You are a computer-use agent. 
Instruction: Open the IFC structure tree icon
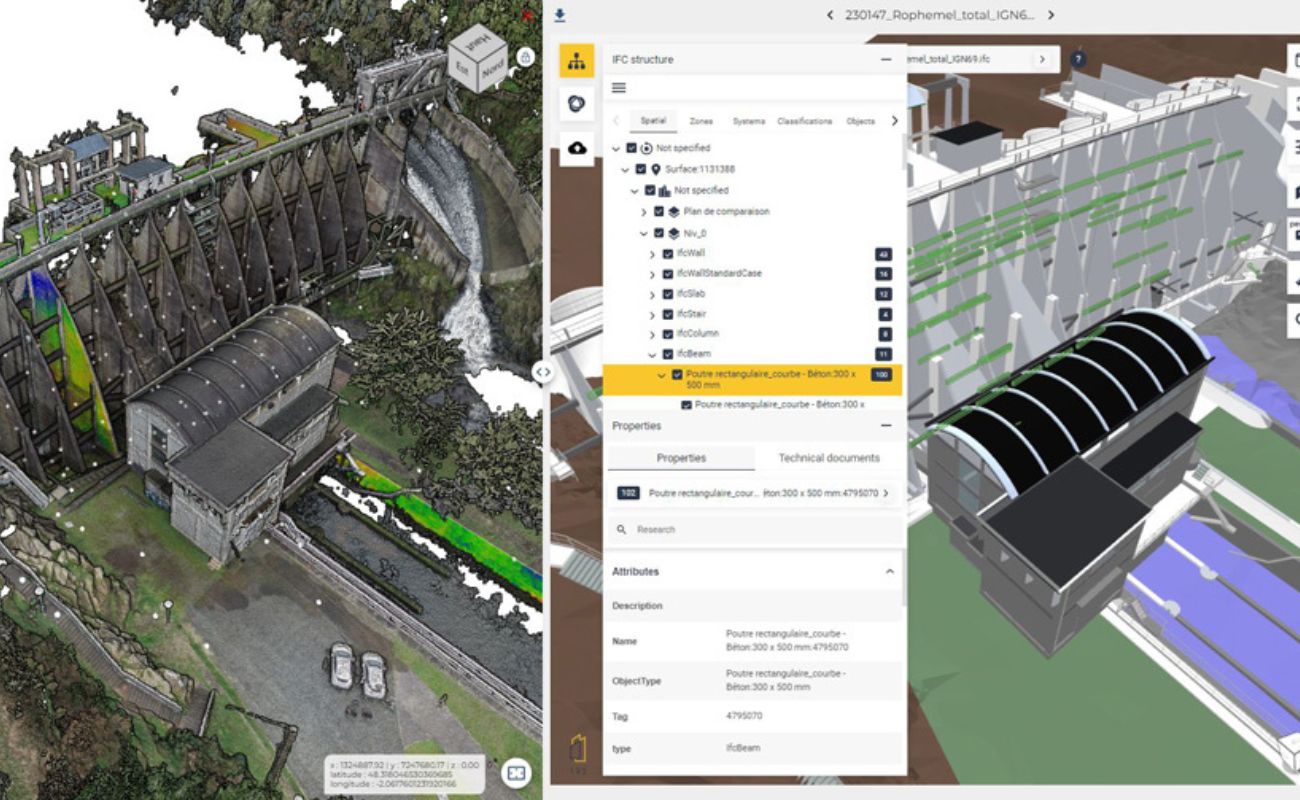pyautogui.click(x=576, y=61)
